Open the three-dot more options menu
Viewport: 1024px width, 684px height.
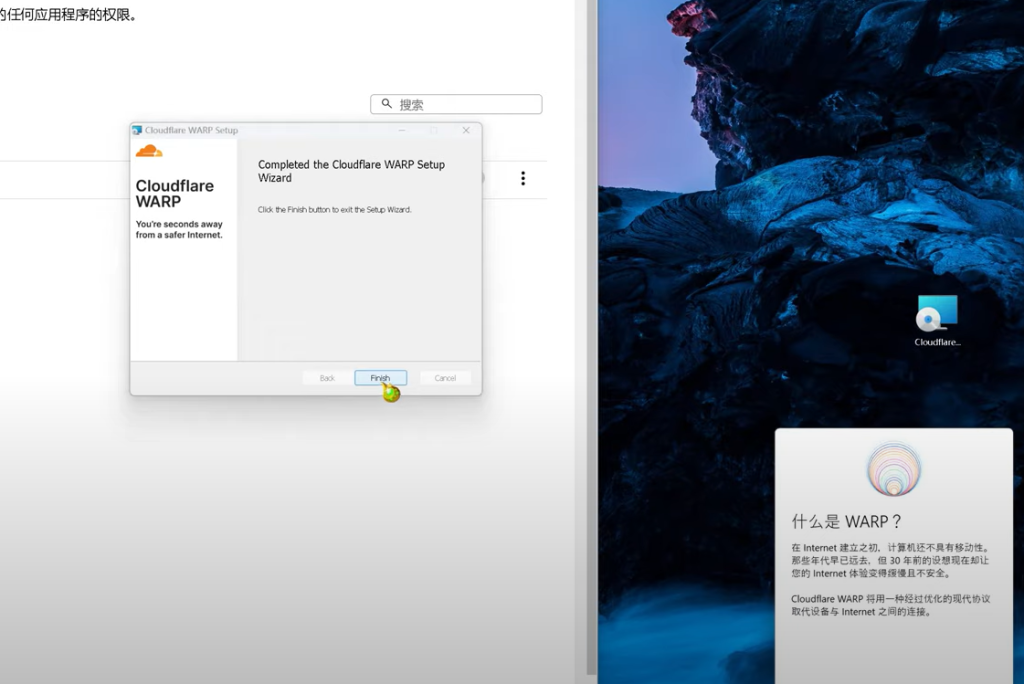pos(523,178)
